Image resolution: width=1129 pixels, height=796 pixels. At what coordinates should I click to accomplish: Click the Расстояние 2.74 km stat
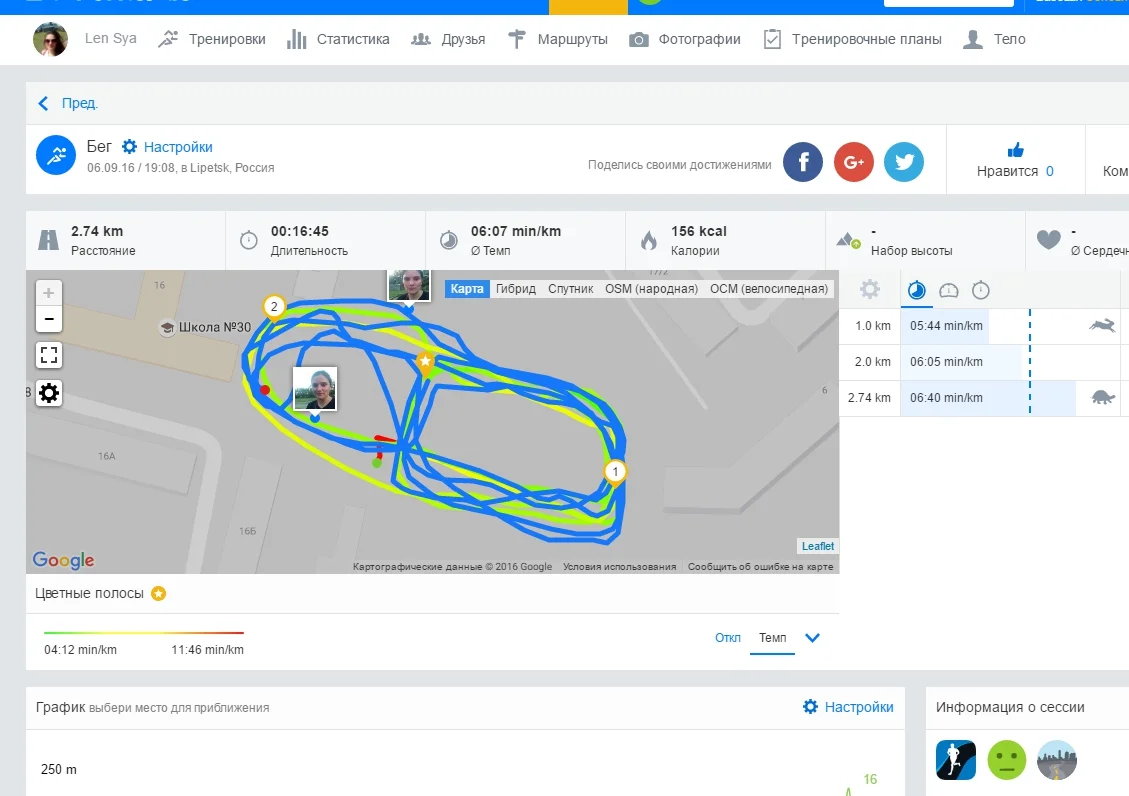point(126,240)
